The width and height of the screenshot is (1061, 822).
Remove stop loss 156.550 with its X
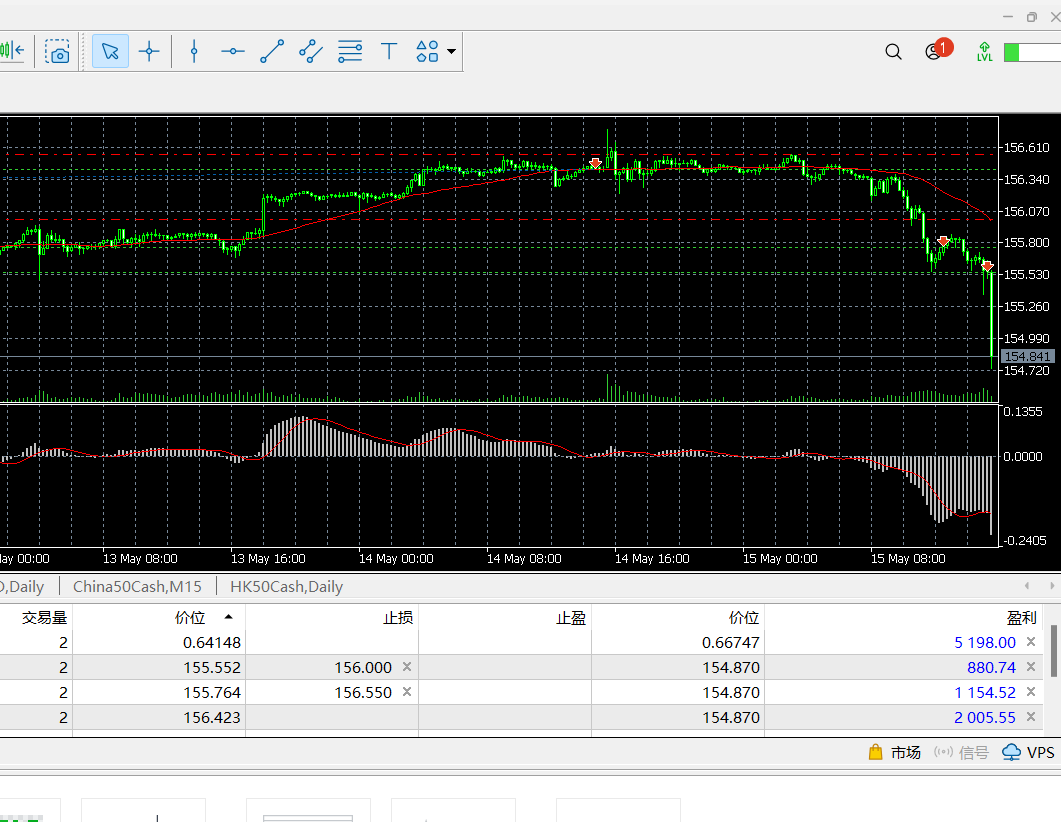coord(407,692)
